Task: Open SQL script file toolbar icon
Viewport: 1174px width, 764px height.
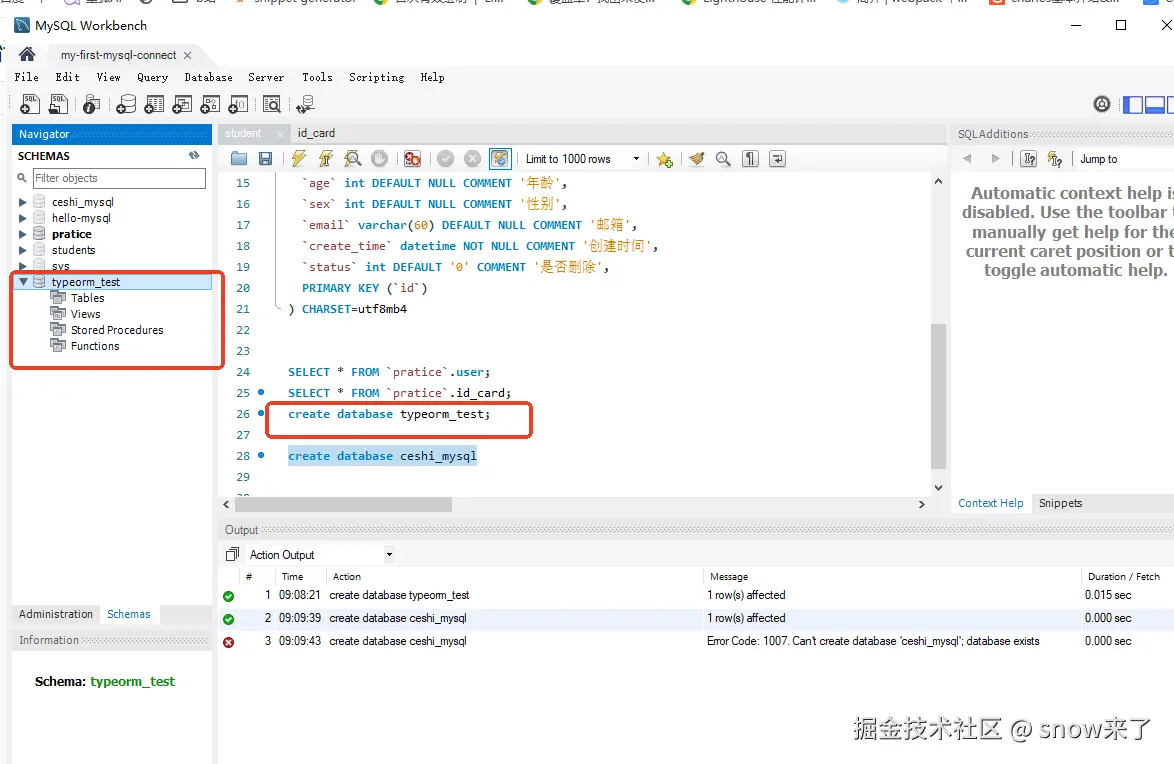Action: click(58, 104)
